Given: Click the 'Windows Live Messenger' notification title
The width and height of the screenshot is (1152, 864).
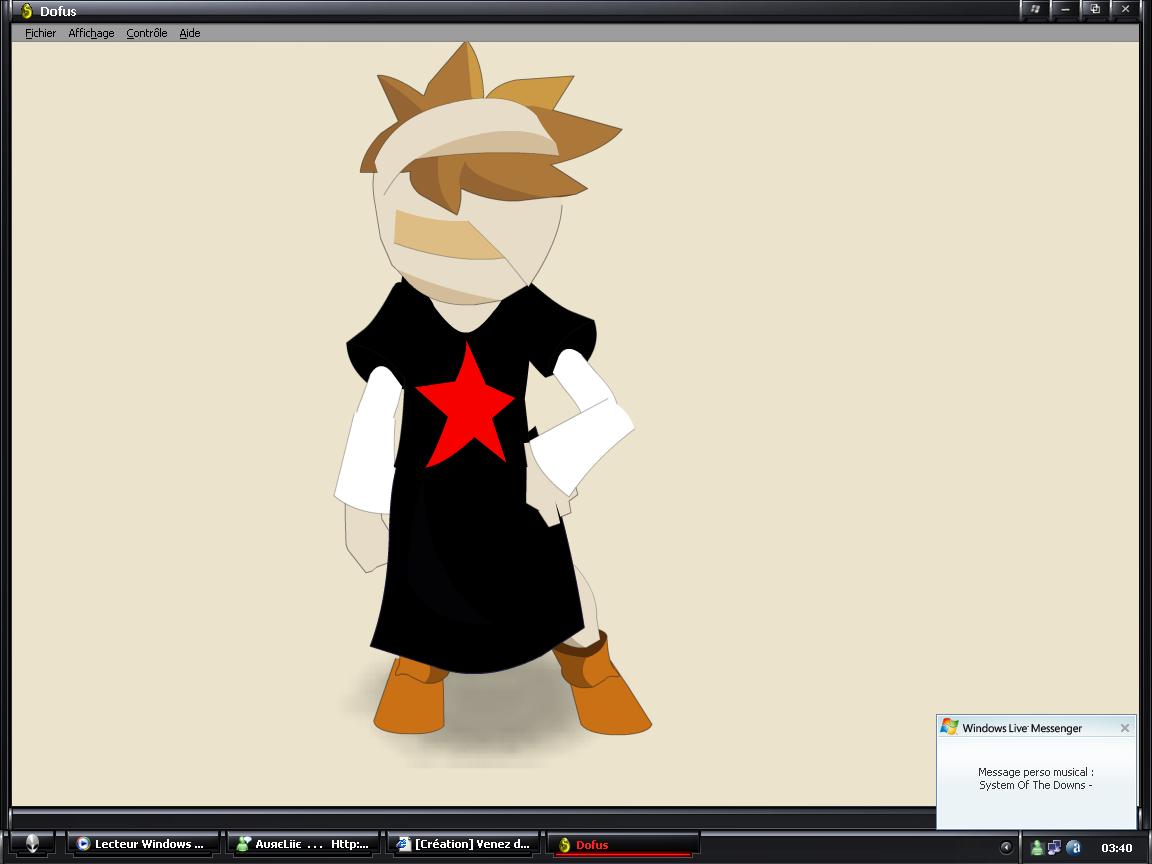Looking at the screenshot, I should (x=1022, y=728).
